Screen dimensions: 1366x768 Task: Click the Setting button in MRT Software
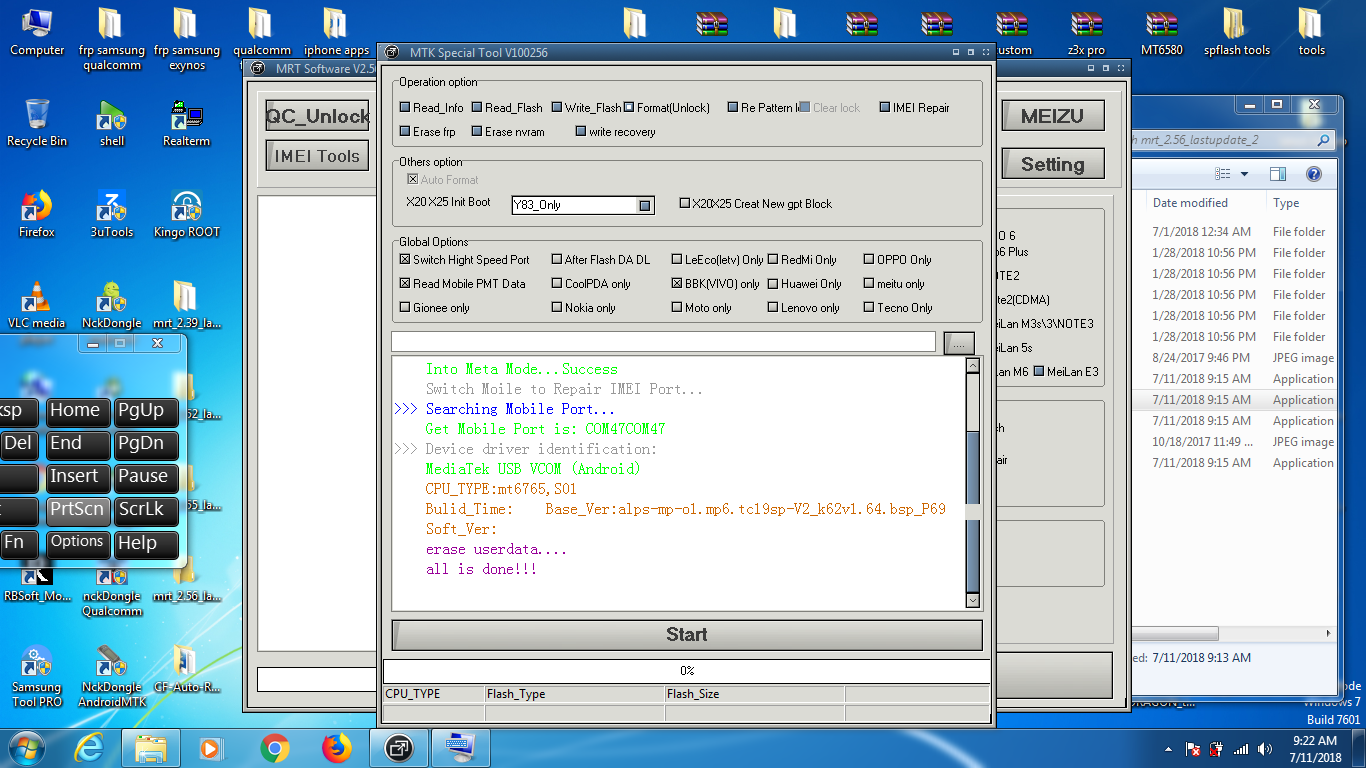1052,164
